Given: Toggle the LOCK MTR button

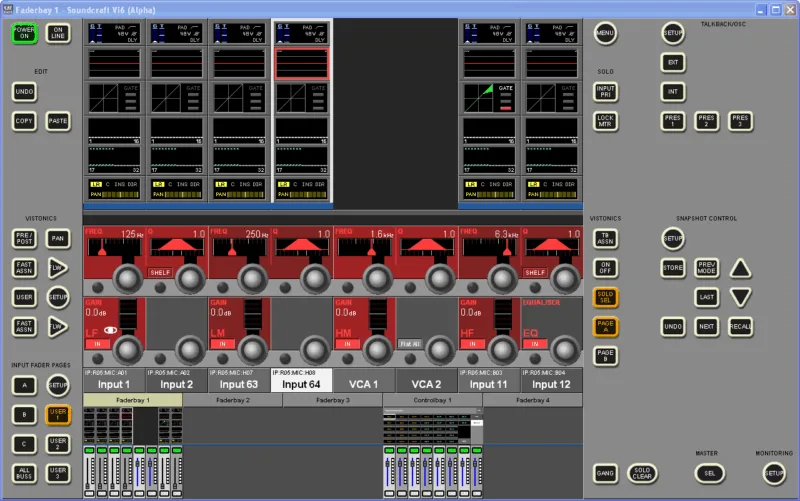Looking at the screenshot, I should pyautogui.click(x=605, y=121).
